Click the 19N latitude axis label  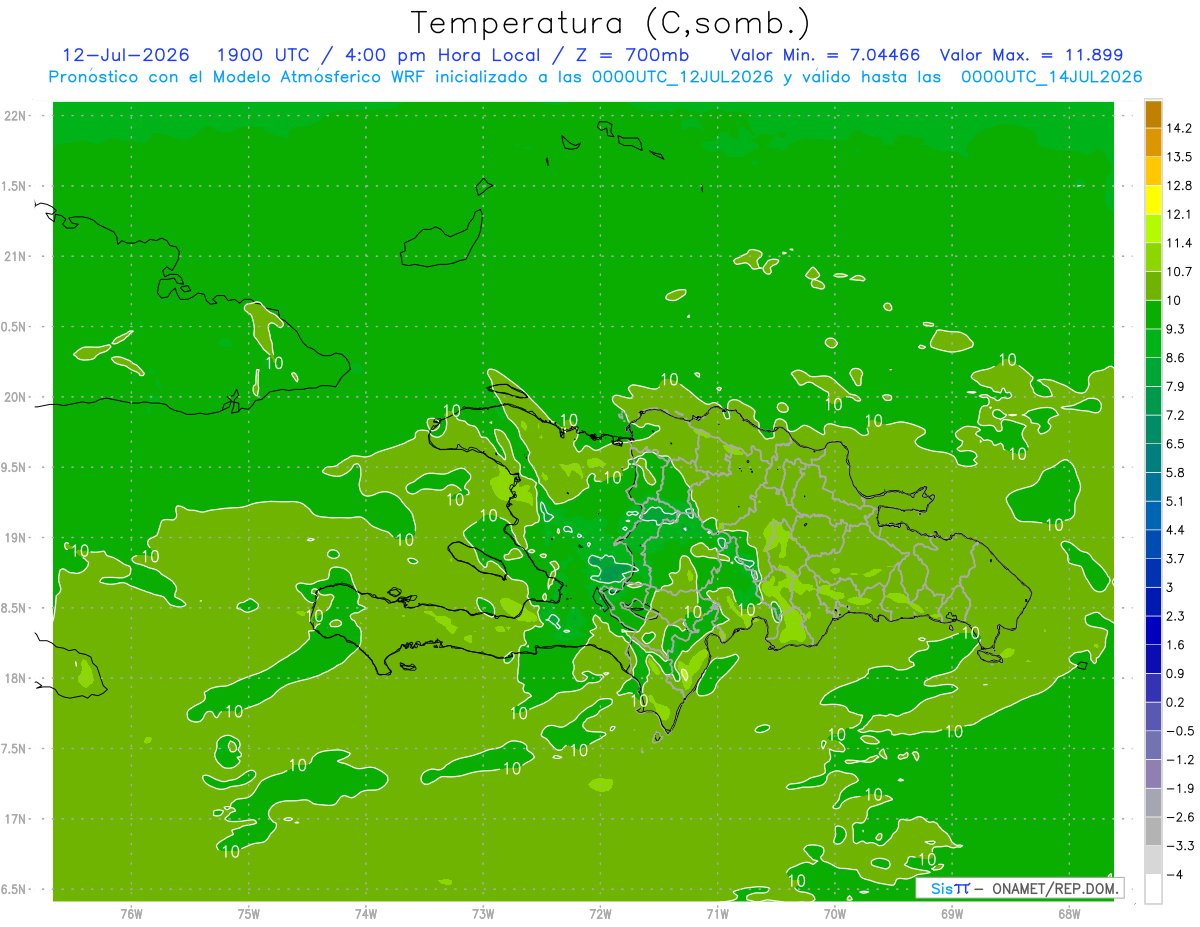16,538
